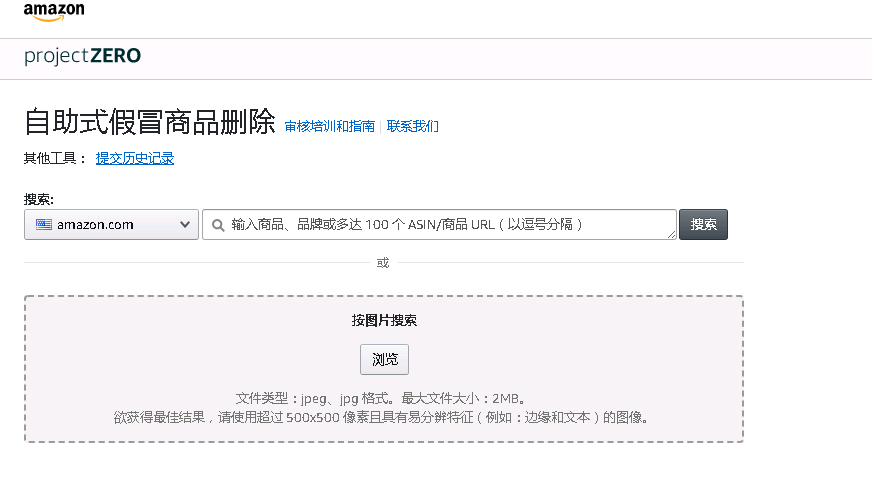The height and width of the screenshot is (482, 872).
Task: Open 提交历史记录 link
Action: tap(135, 158)
